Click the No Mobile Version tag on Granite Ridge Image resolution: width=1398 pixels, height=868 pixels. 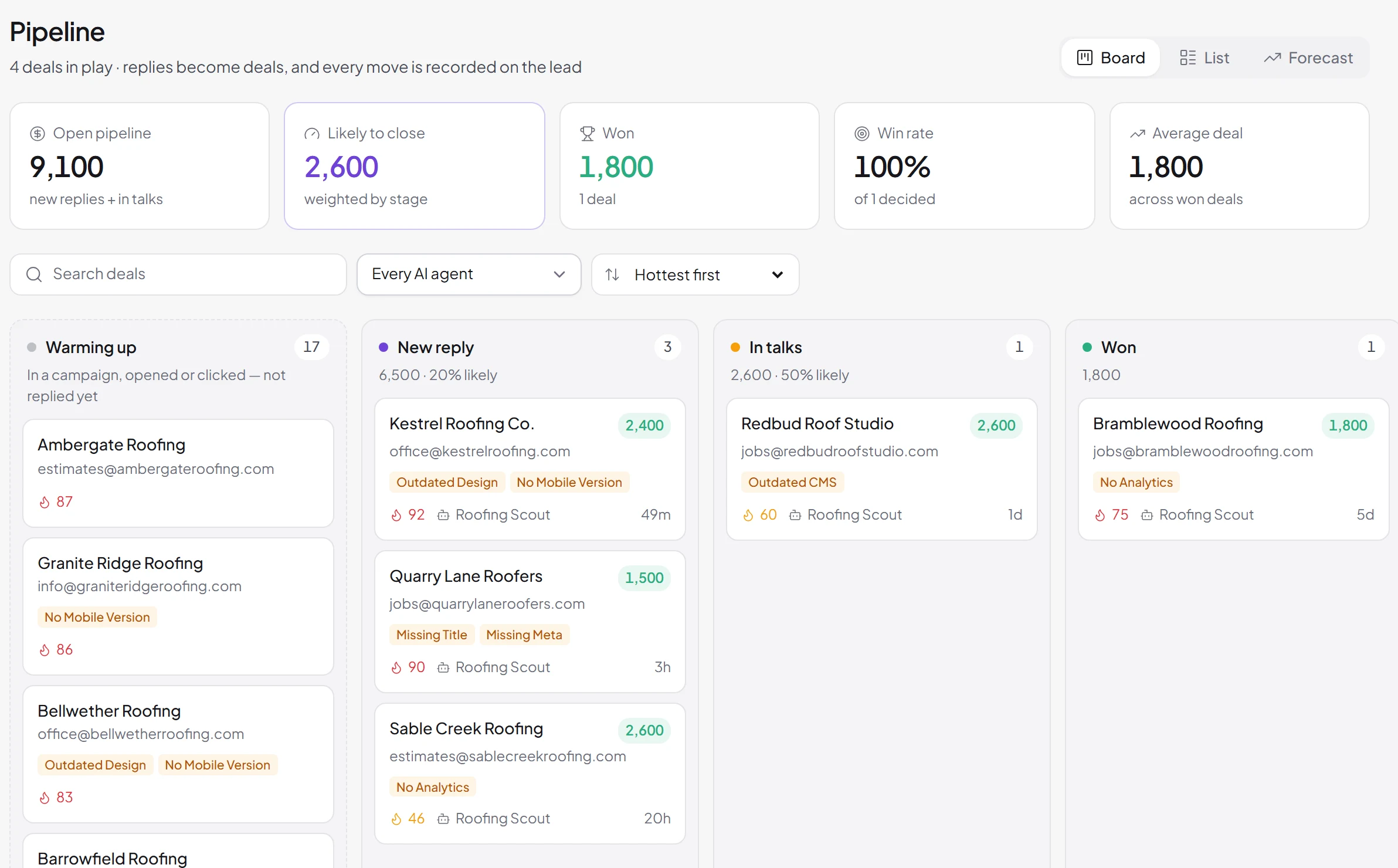tap(97, 617)
